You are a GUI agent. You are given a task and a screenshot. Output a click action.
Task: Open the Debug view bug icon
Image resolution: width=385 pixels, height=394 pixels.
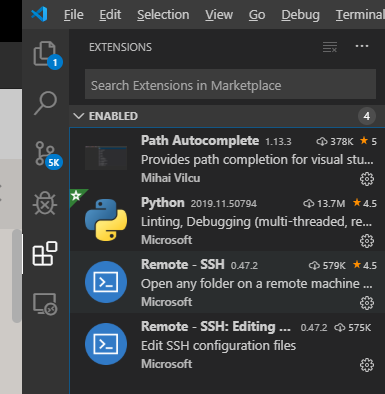[x=45, y=203]
